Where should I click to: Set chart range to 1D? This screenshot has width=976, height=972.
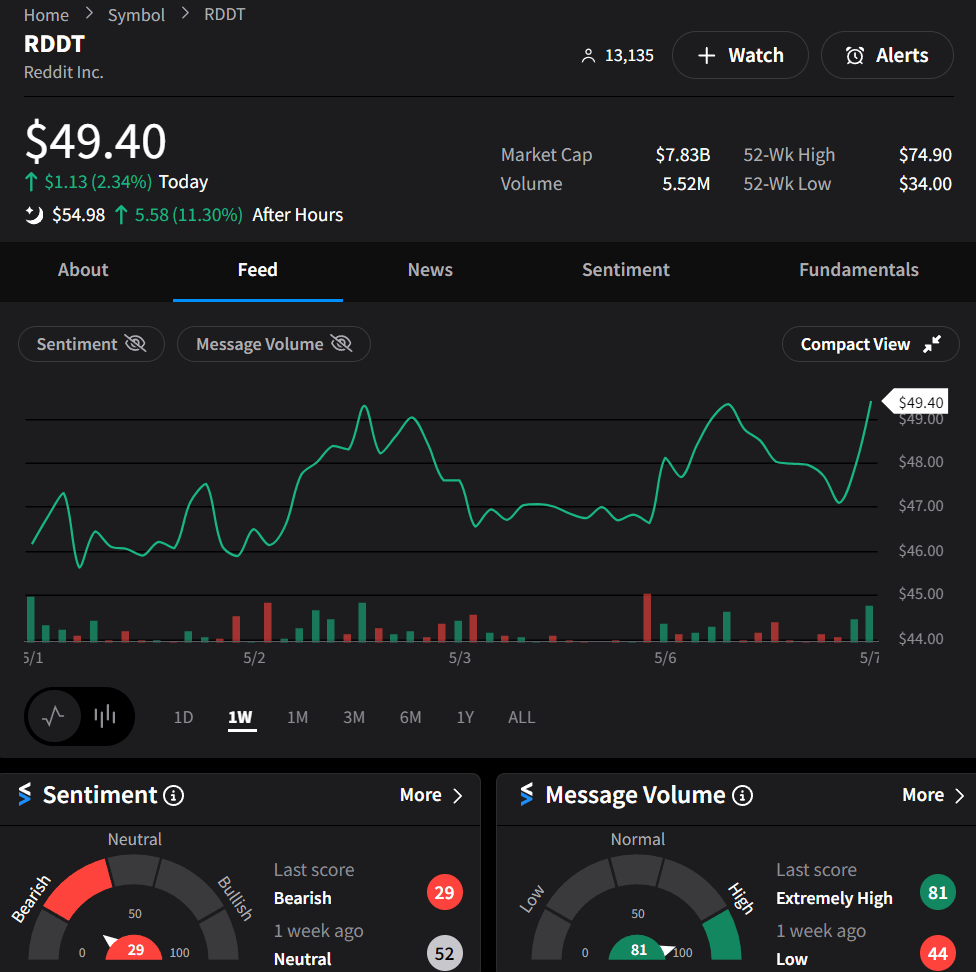(183, 717)
